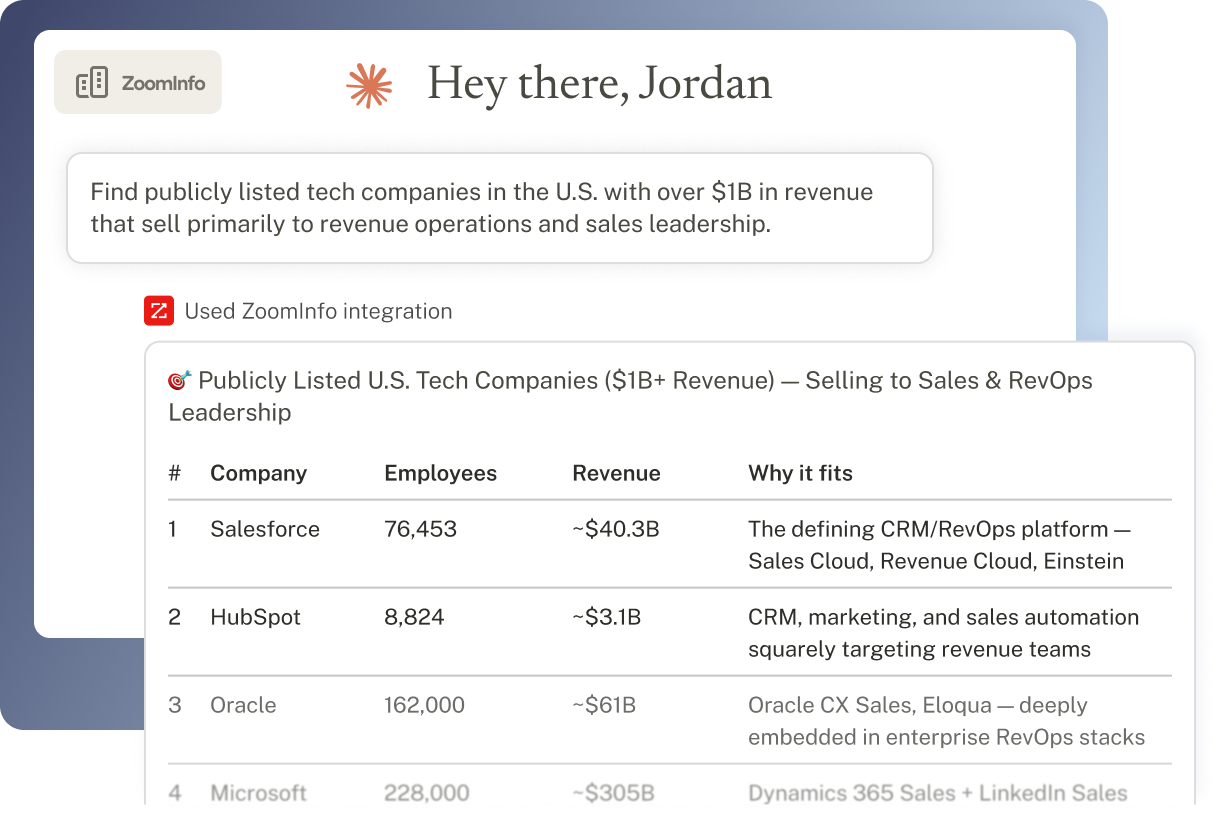Click the Why it fits header

[800, 473]
